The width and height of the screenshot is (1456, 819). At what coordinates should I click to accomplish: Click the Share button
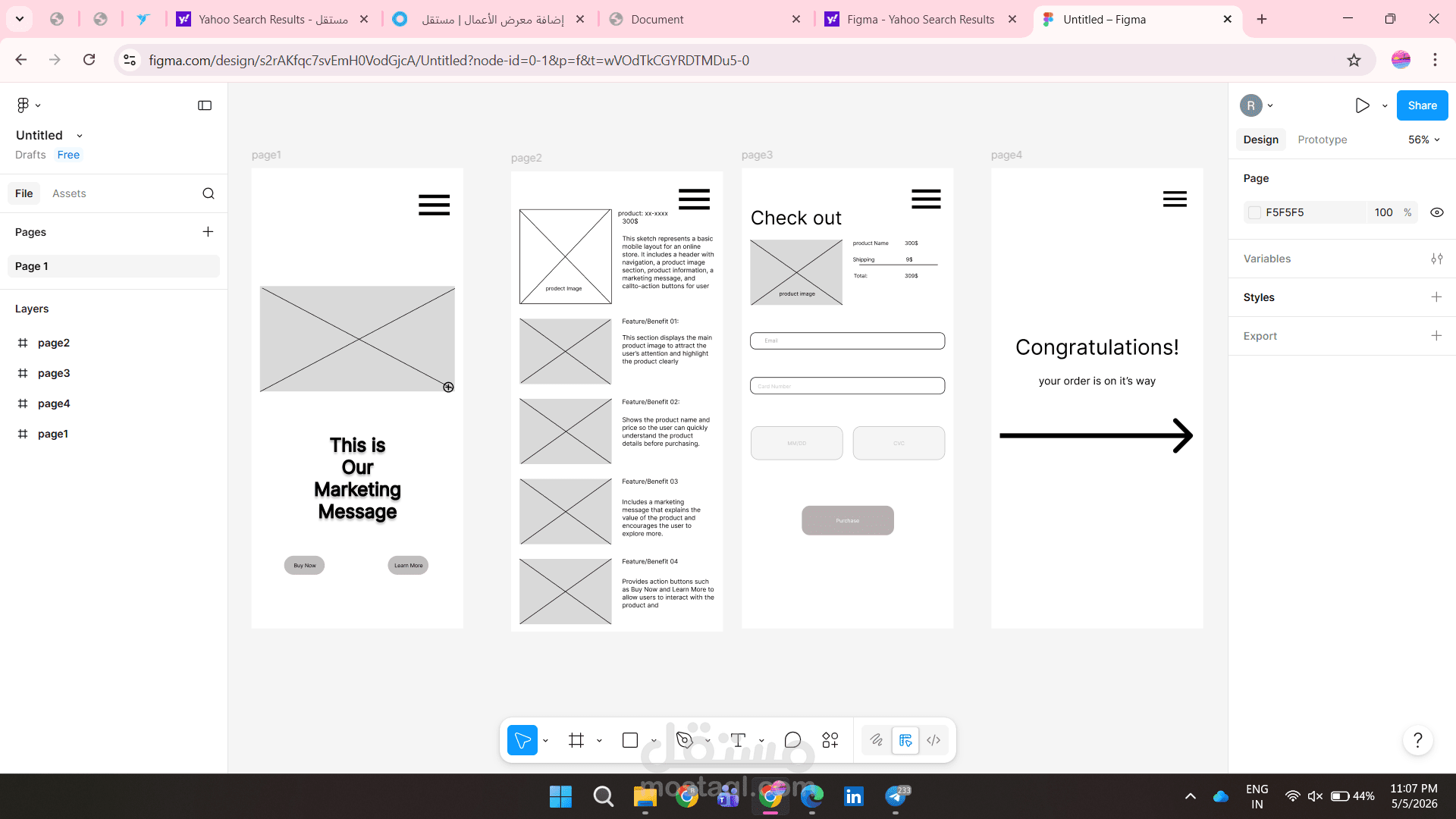click(1422, 105)
